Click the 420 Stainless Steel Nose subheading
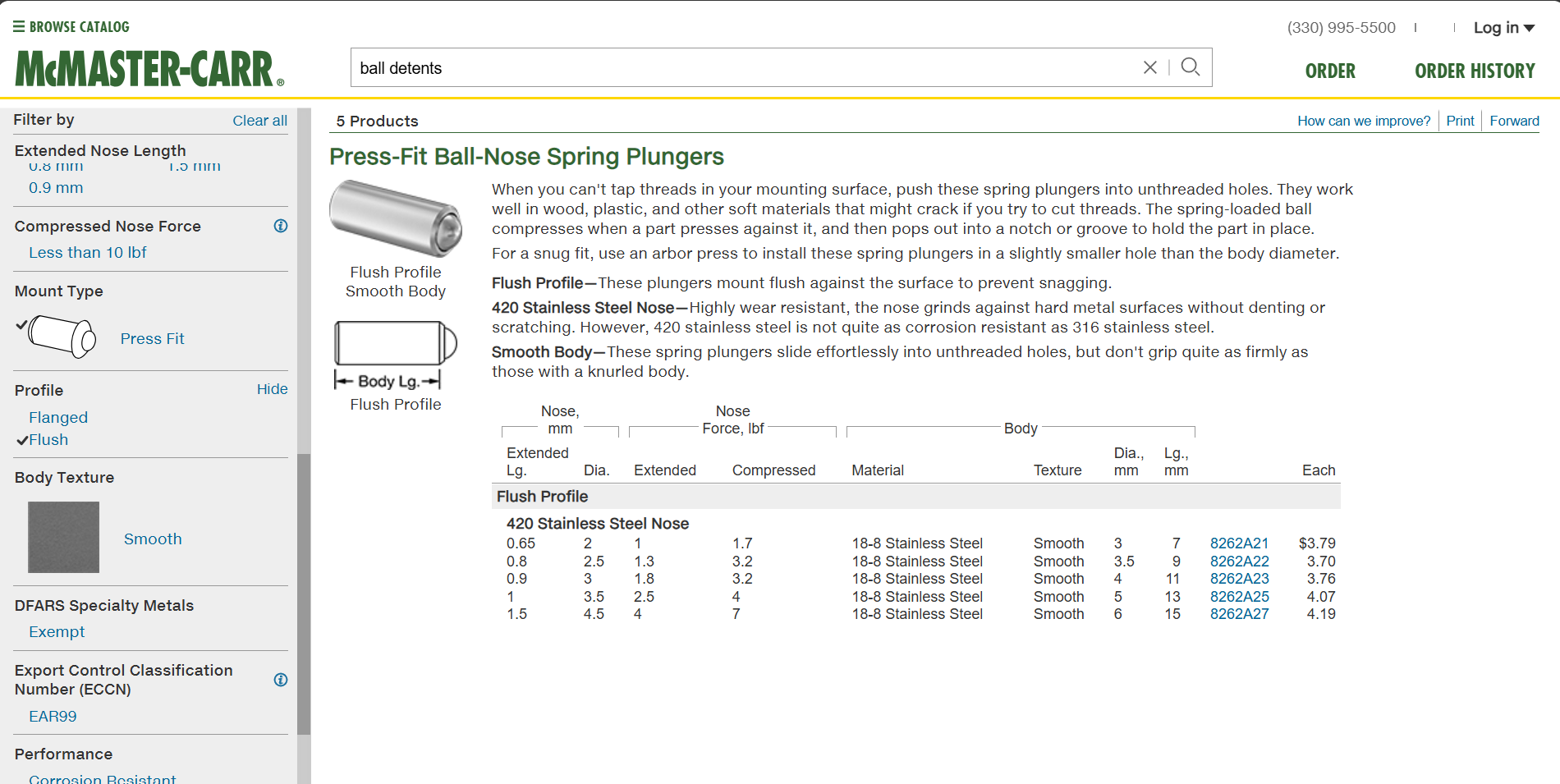This screenshot has height=784, width=1560. [x=598, y=524]
